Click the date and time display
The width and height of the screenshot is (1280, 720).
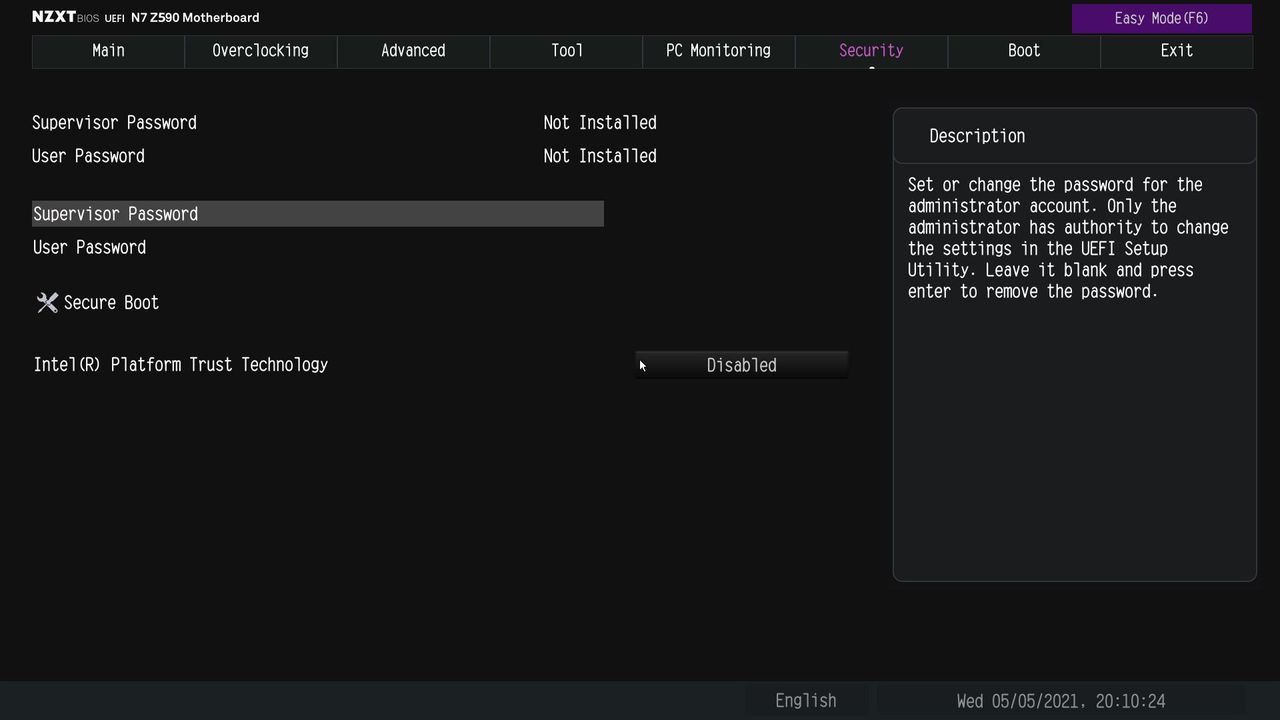pos(1061,701)
